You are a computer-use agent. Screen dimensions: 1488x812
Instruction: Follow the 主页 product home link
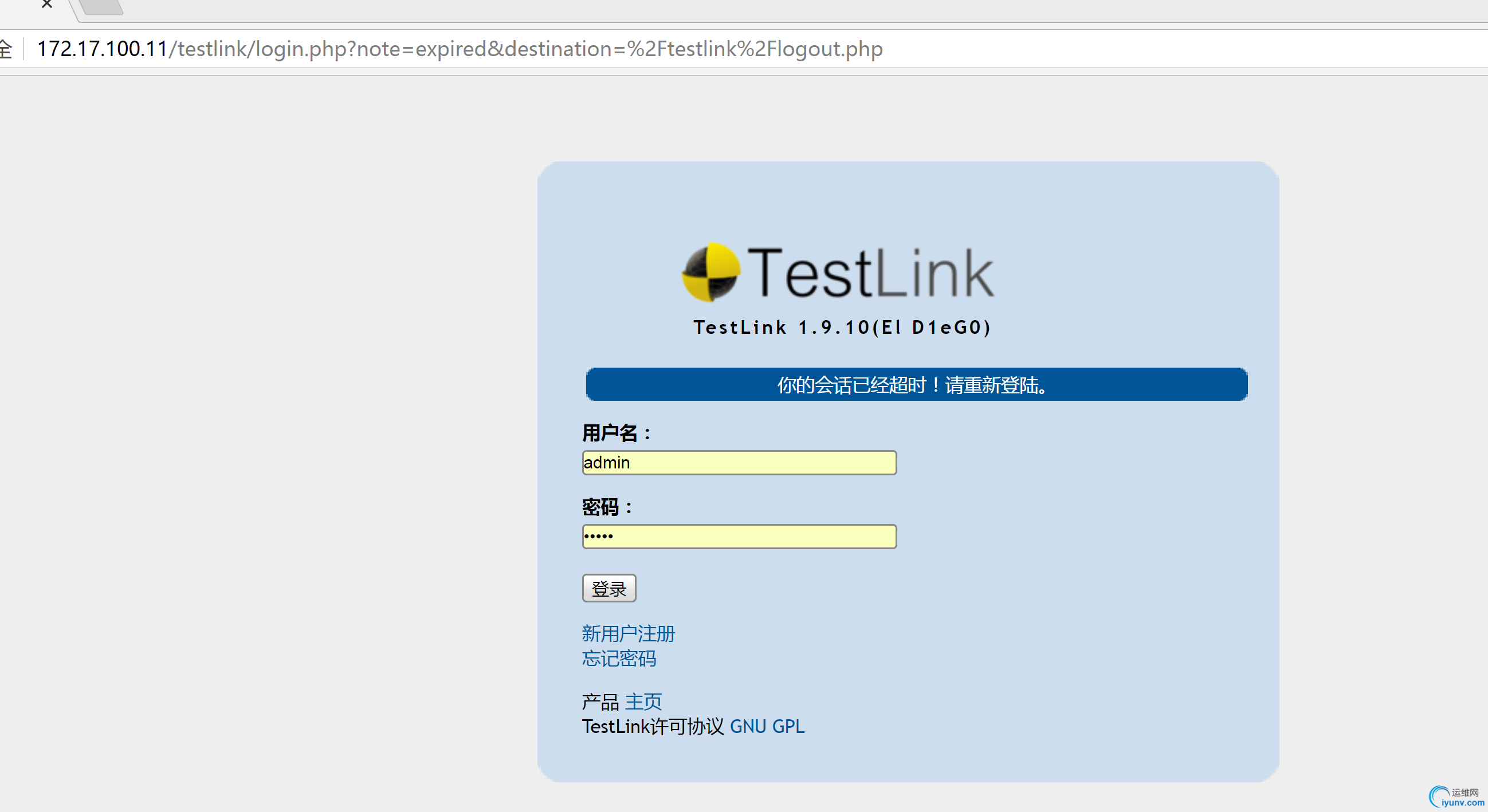[x=643, y=702]
